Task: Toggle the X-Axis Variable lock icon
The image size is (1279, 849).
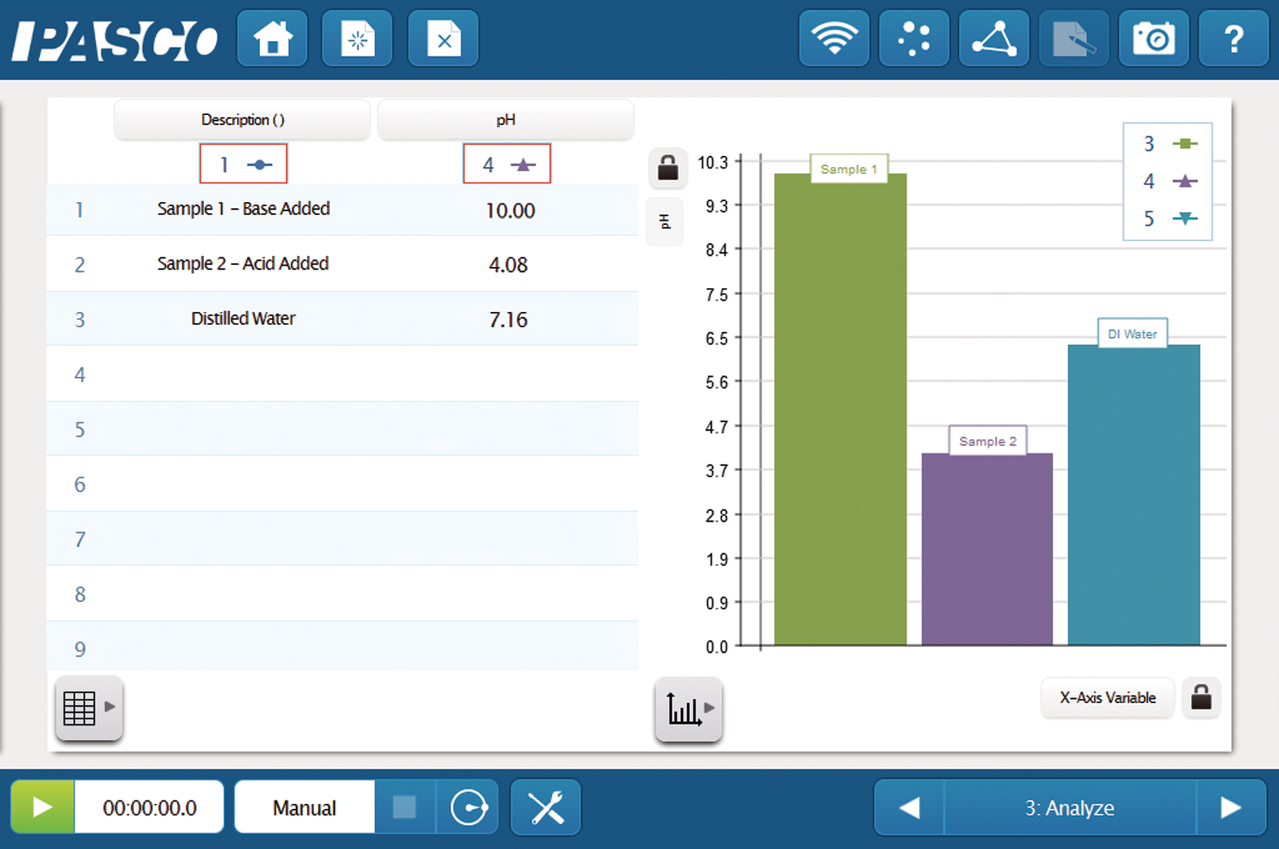Action: (x=1201, y=697)
